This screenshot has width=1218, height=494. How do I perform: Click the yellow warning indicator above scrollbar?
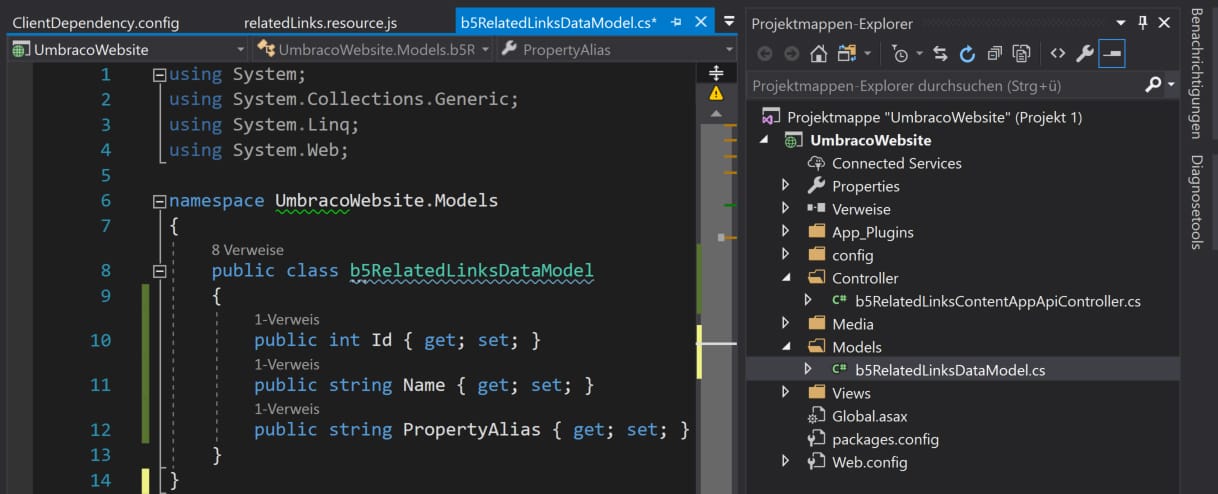[x=716, y=93]
